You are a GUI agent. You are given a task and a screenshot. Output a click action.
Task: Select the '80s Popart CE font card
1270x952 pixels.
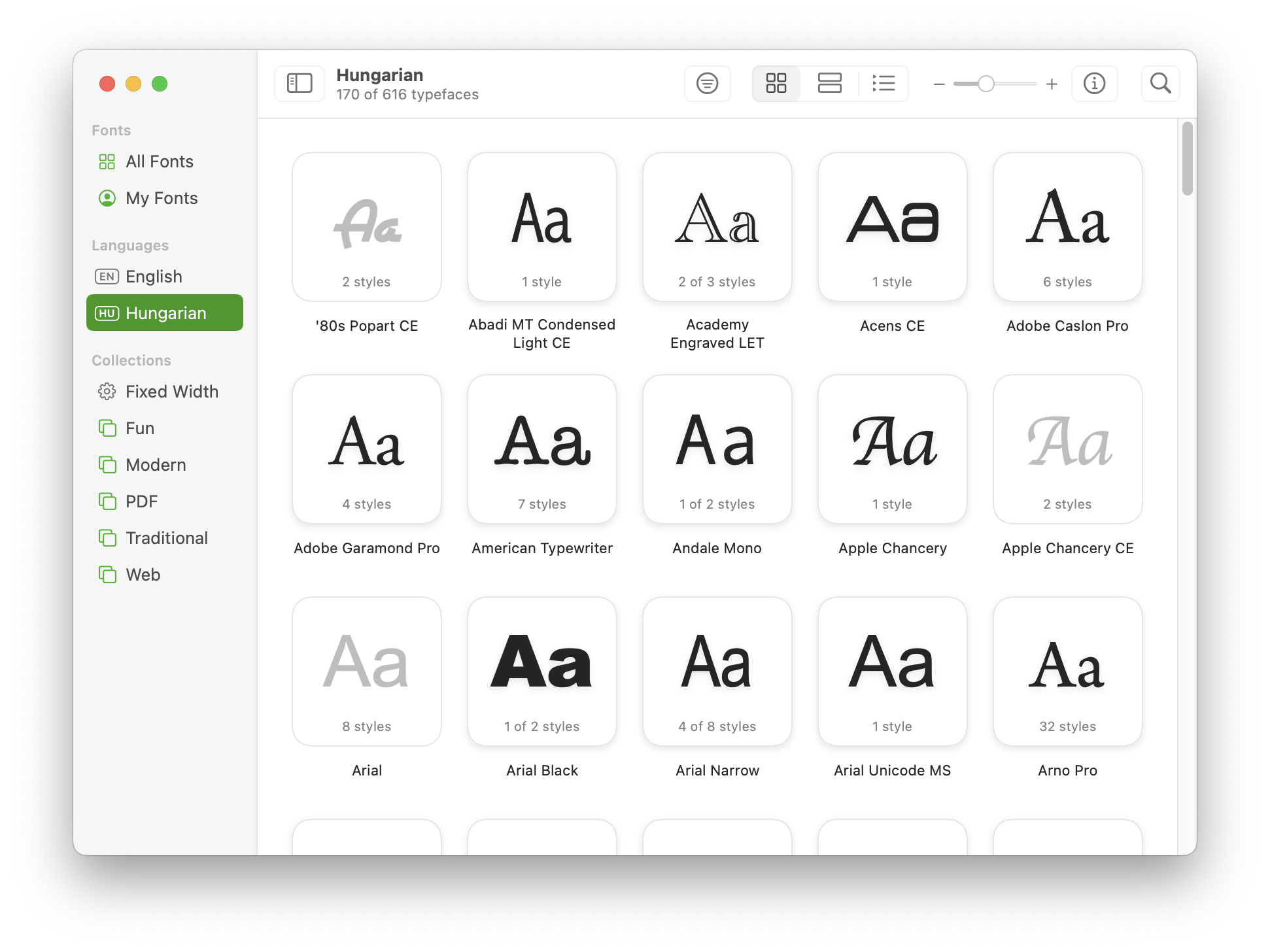coord(367,227)
